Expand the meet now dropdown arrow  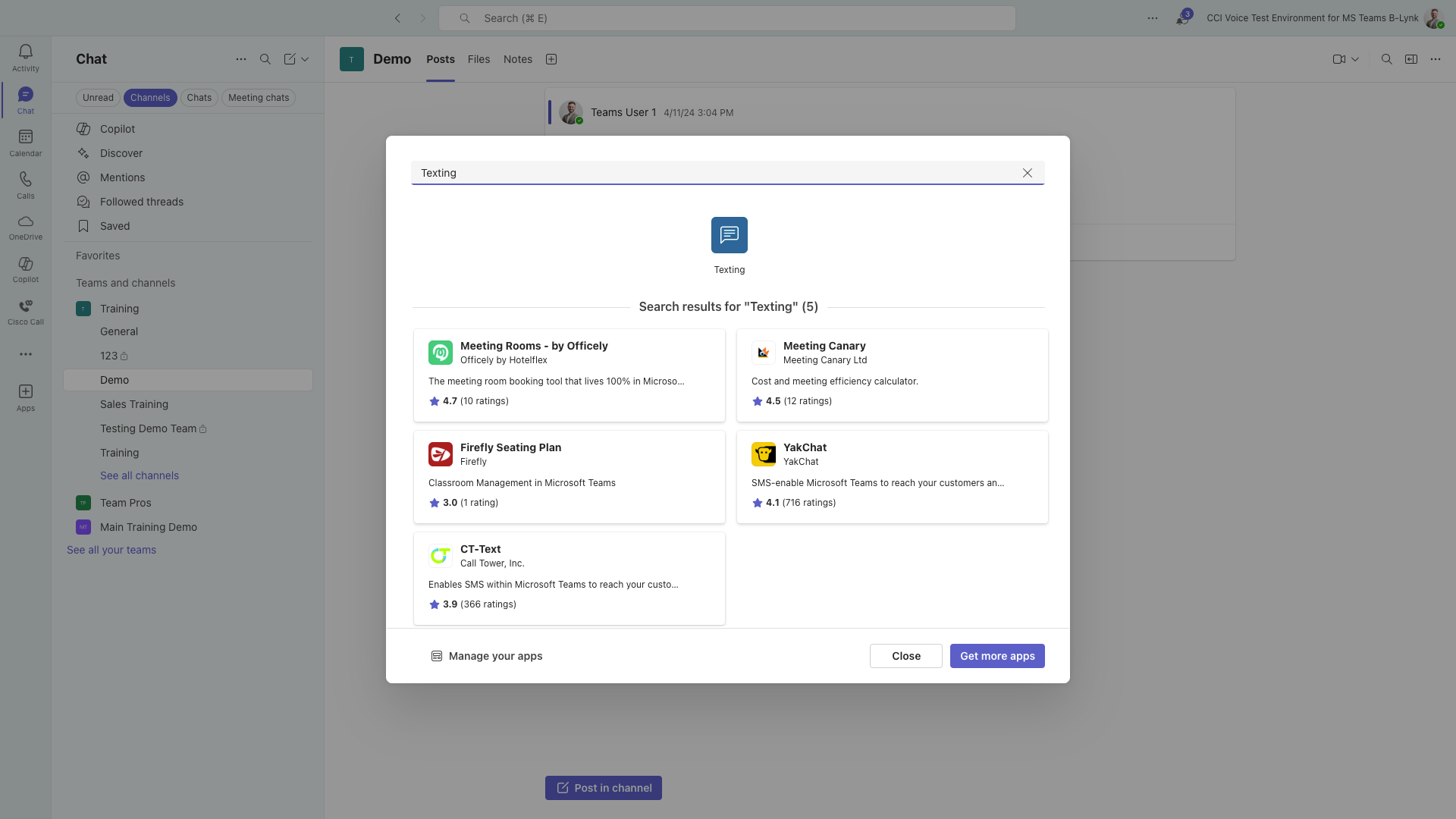(x=1355, y=59)
